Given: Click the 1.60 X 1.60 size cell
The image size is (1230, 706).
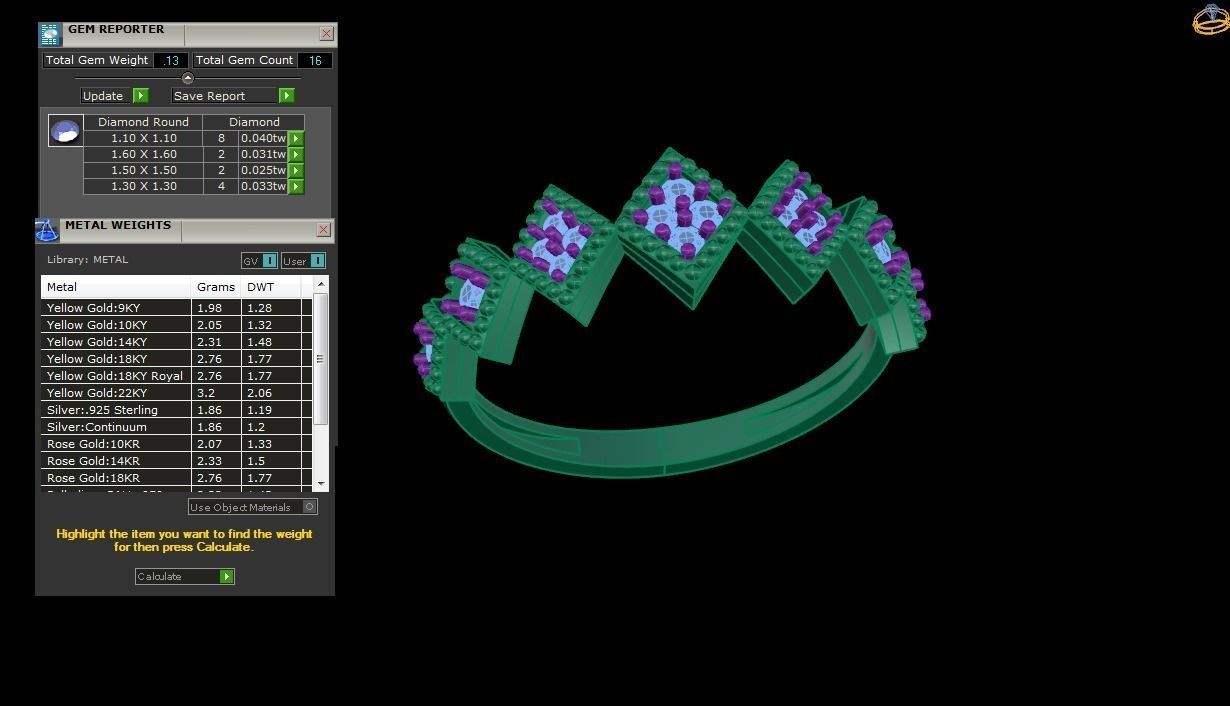Looking at the screenshot, I should [143, 155].
